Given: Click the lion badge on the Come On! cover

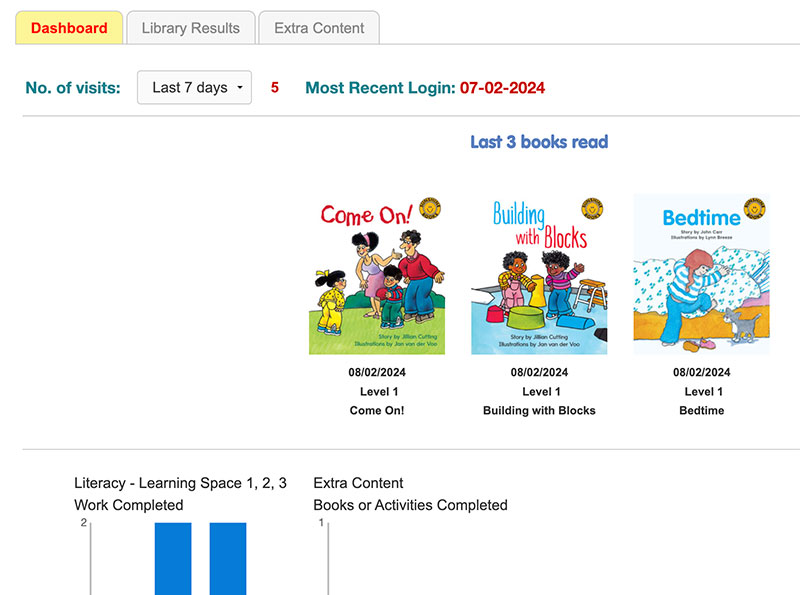Looking at the screenshot, I should pyautogui.click(x=432, y=209).
